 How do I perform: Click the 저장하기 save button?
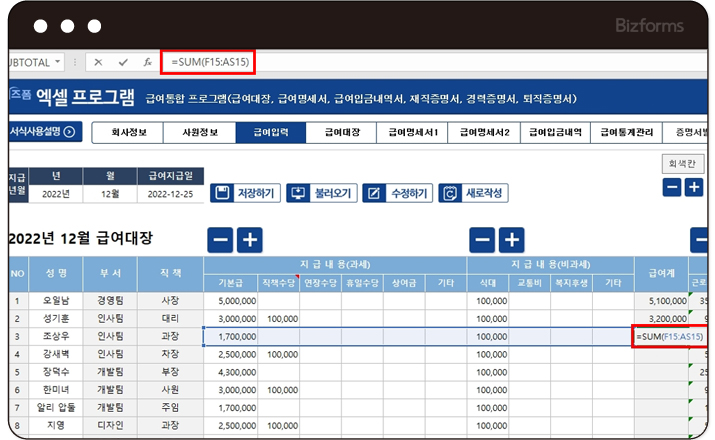pos(245,193)
